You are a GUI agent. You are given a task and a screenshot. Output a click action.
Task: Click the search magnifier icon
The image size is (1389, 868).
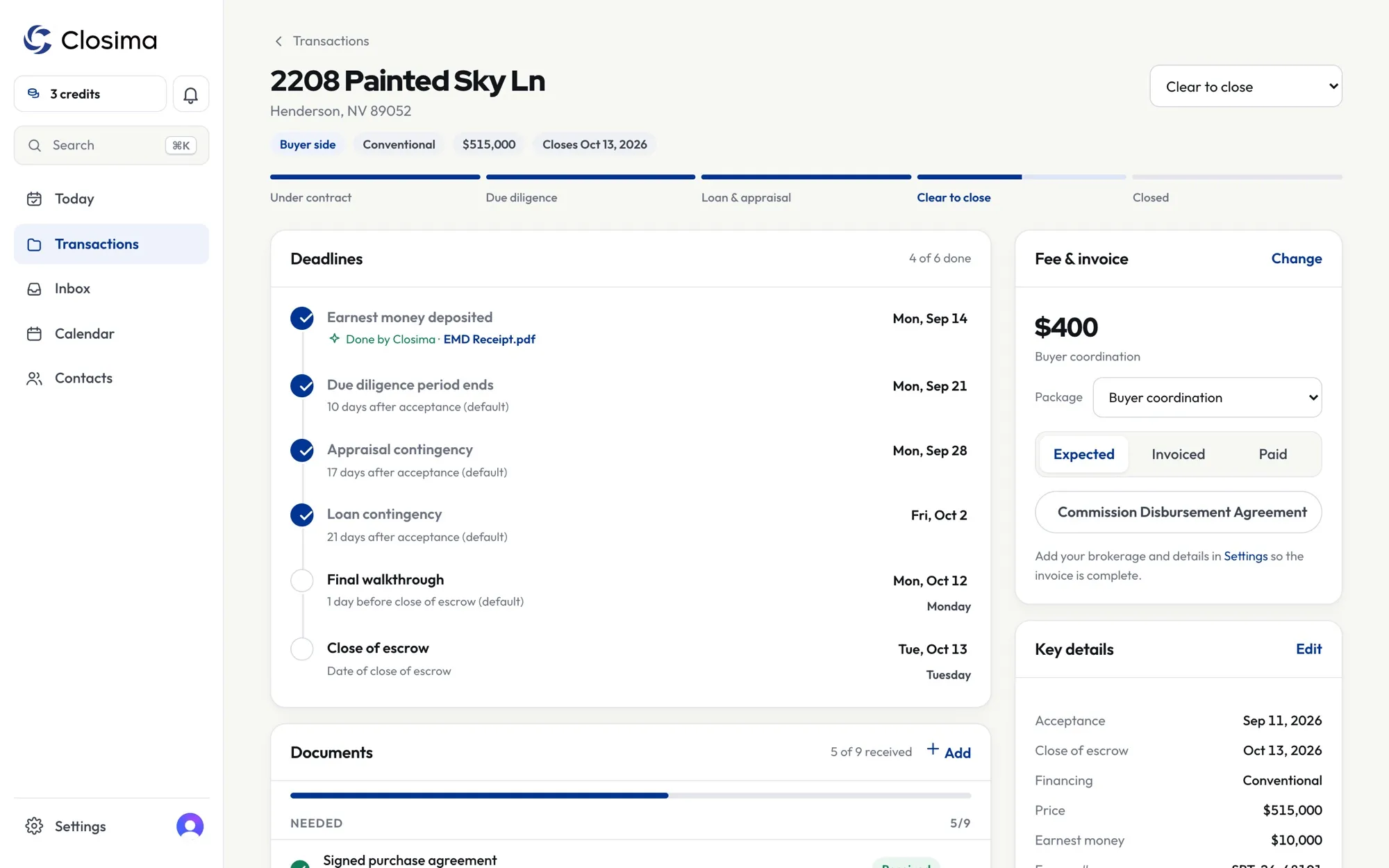35,145
